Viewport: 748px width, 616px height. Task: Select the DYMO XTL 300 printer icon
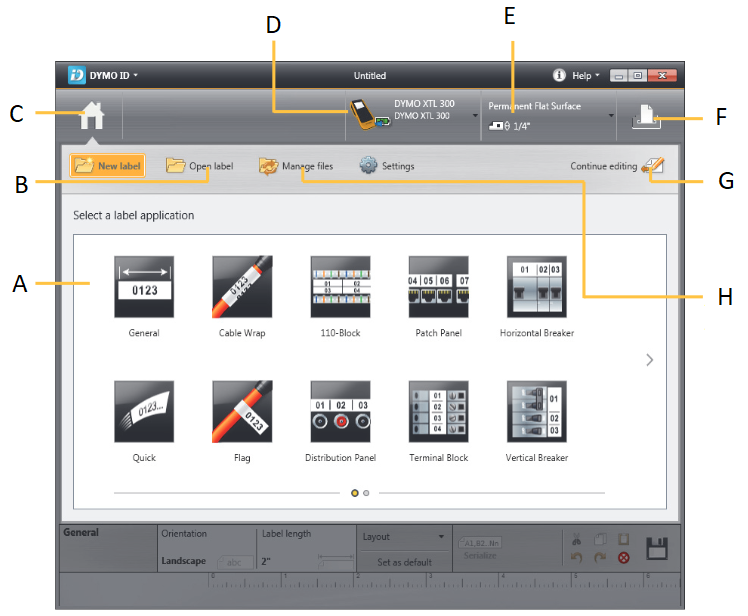(370, 115)
